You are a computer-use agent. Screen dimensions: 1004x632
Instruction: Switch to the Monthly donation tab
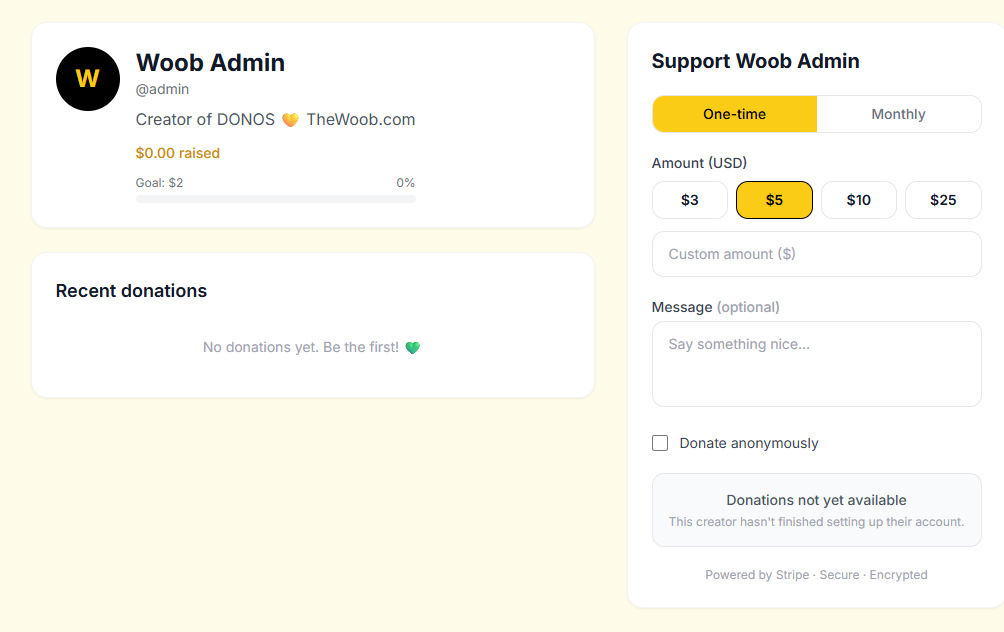[898, 114]
